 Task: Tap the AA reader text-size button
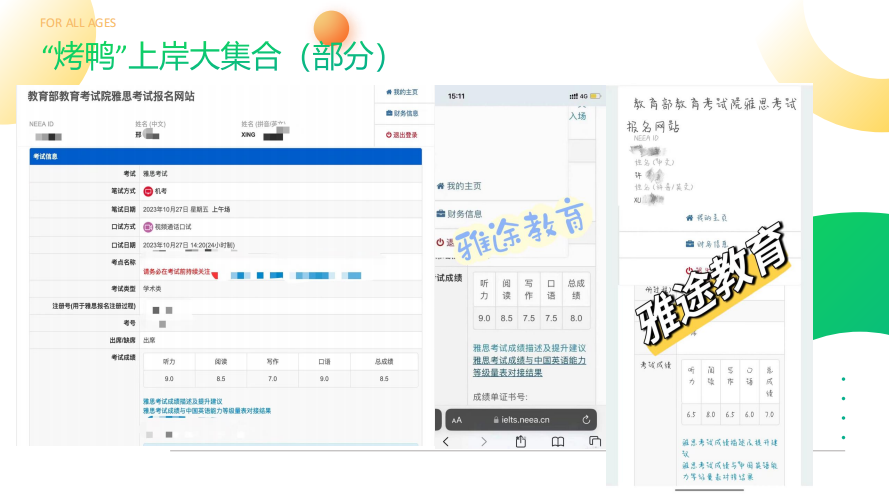457,420
